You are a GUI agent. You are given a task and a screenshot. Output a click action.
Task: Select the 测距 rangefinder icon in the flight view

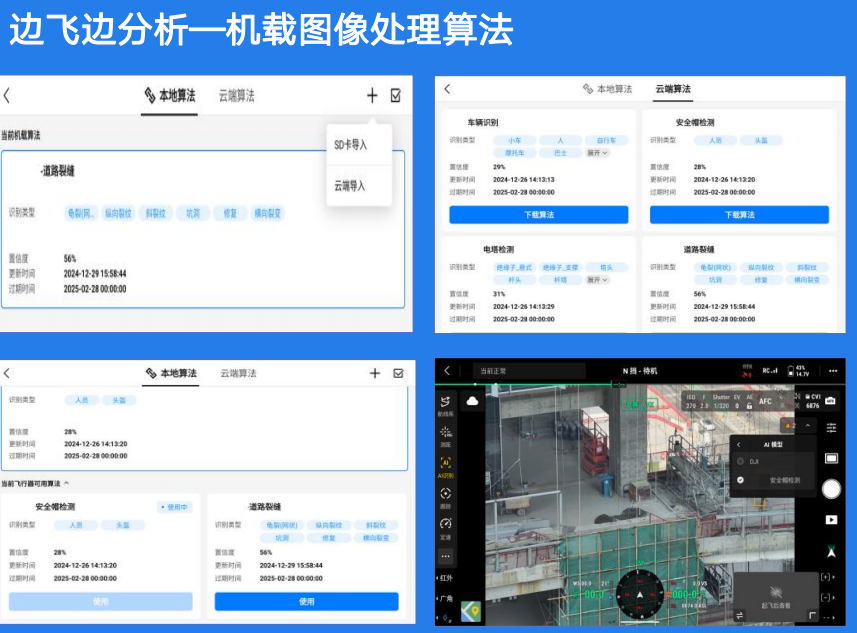446,434
